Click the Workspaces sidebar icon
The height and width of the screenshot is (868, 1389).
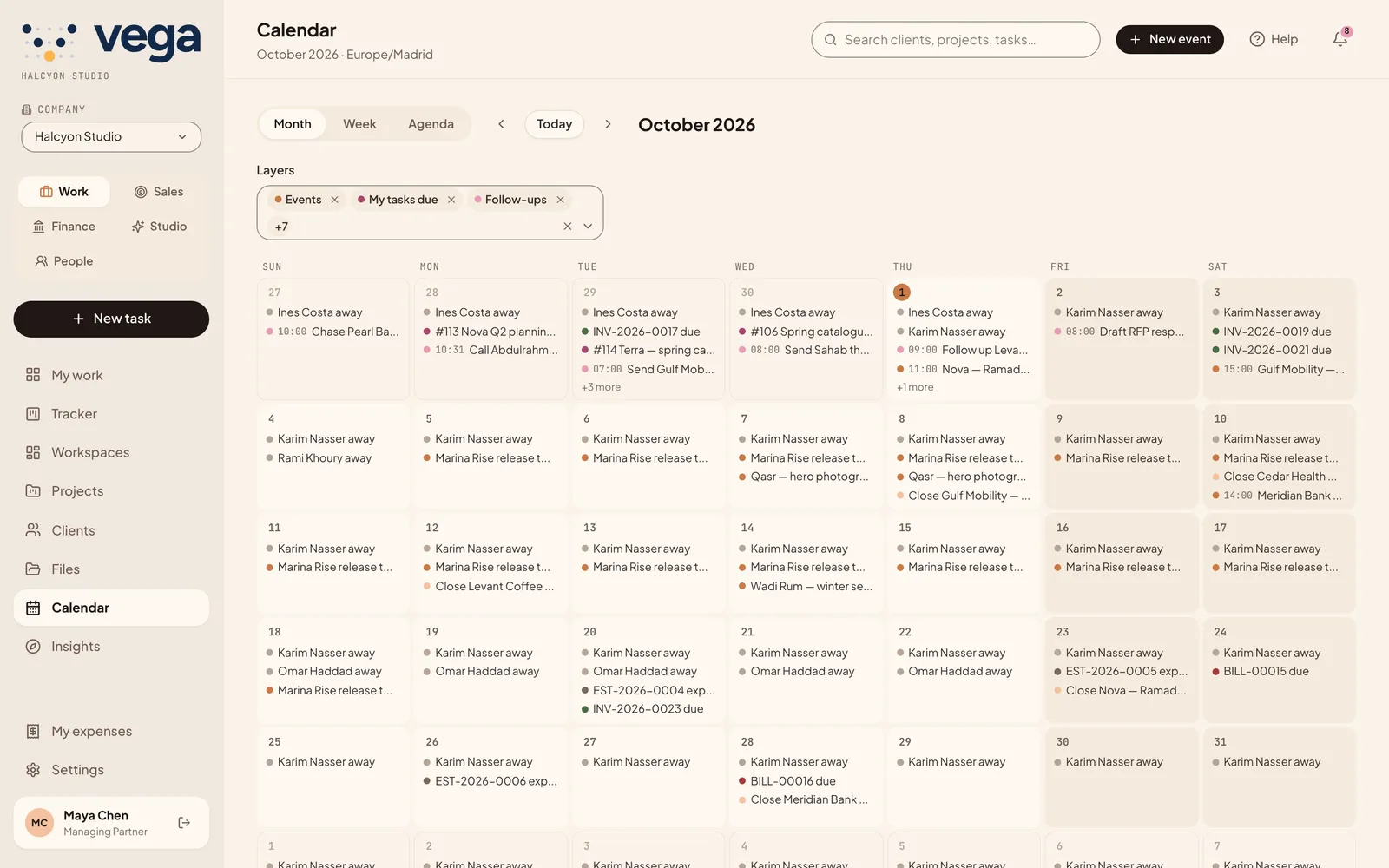[x=33, y=452]
